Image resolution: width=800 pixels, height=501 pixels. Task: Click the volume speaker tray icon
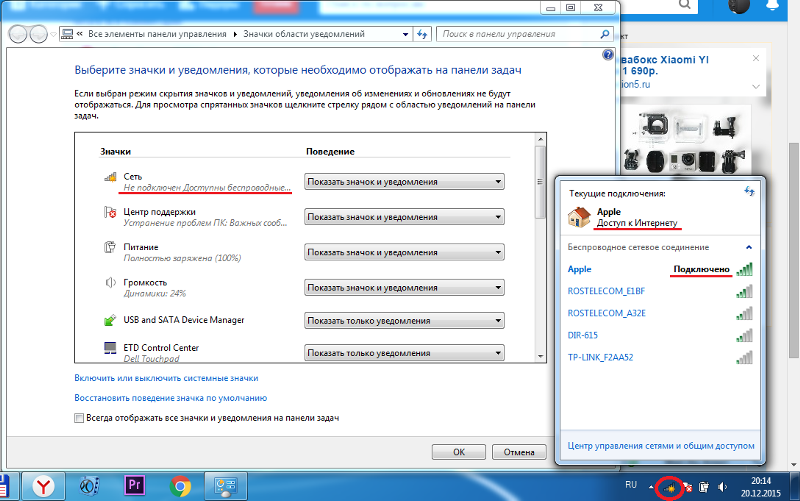pyautogui.click(x=722, y=487)
